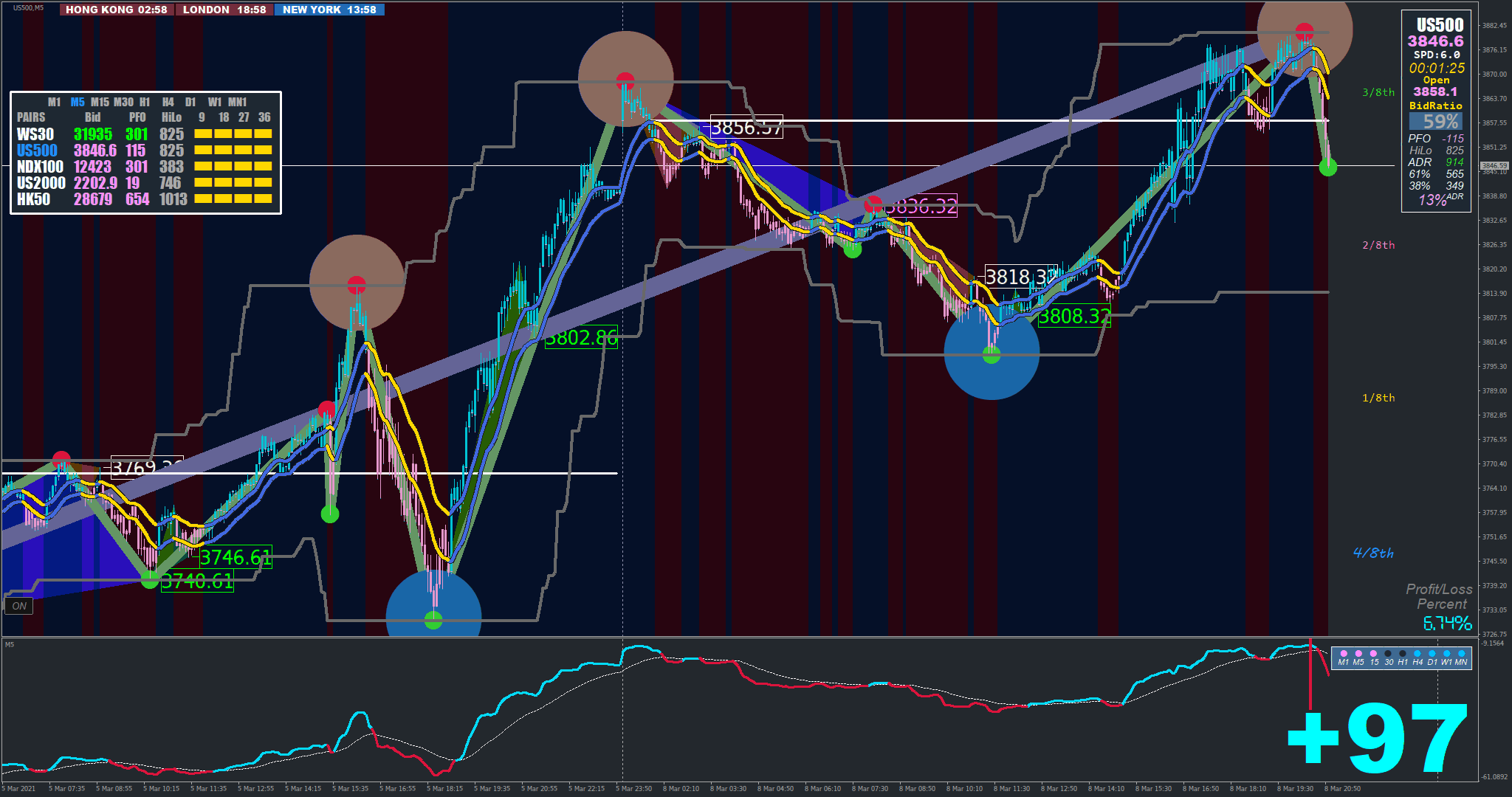
Task: Click US2000 in the pairs list
Action: click(x=41, y=183)
